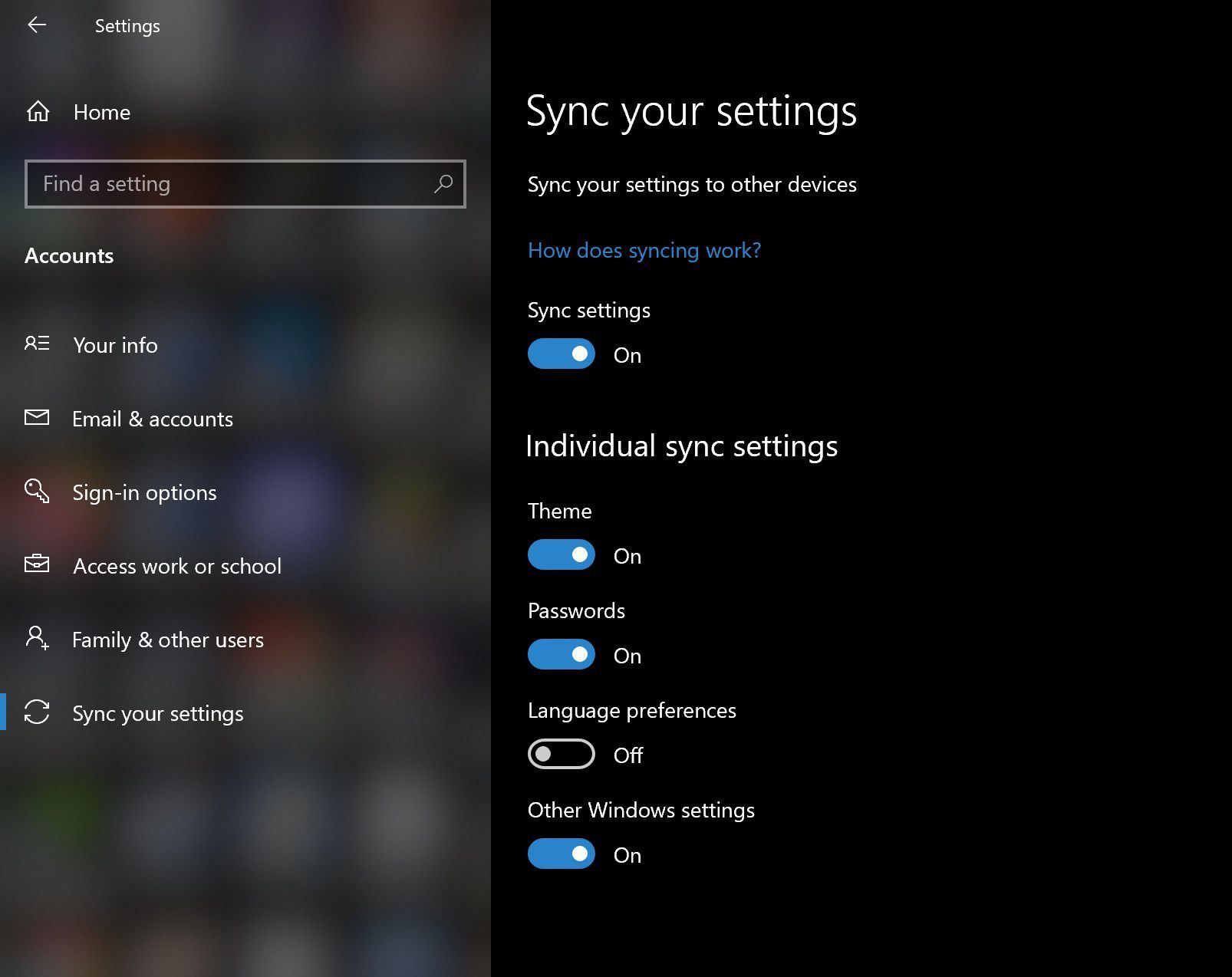This screenshot has width=1232, height=977.
Task: Go to the Home settings page
Action: point(101,113)
